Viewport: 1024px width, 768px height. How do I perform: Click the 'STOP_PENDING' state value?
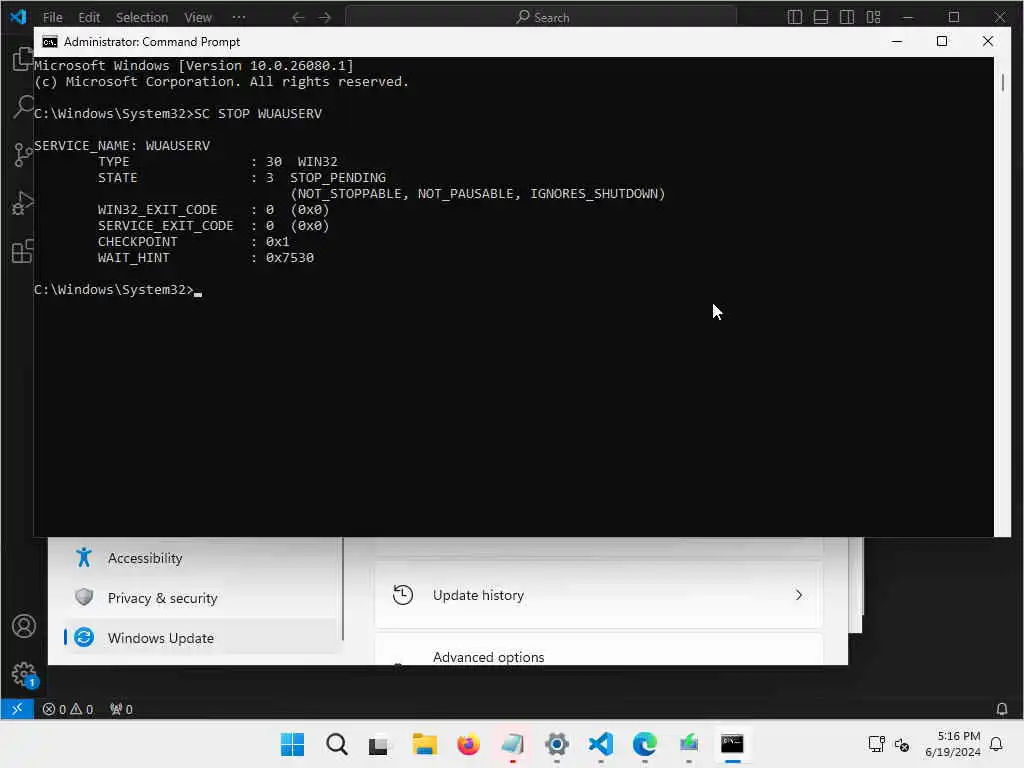point(338,178)
